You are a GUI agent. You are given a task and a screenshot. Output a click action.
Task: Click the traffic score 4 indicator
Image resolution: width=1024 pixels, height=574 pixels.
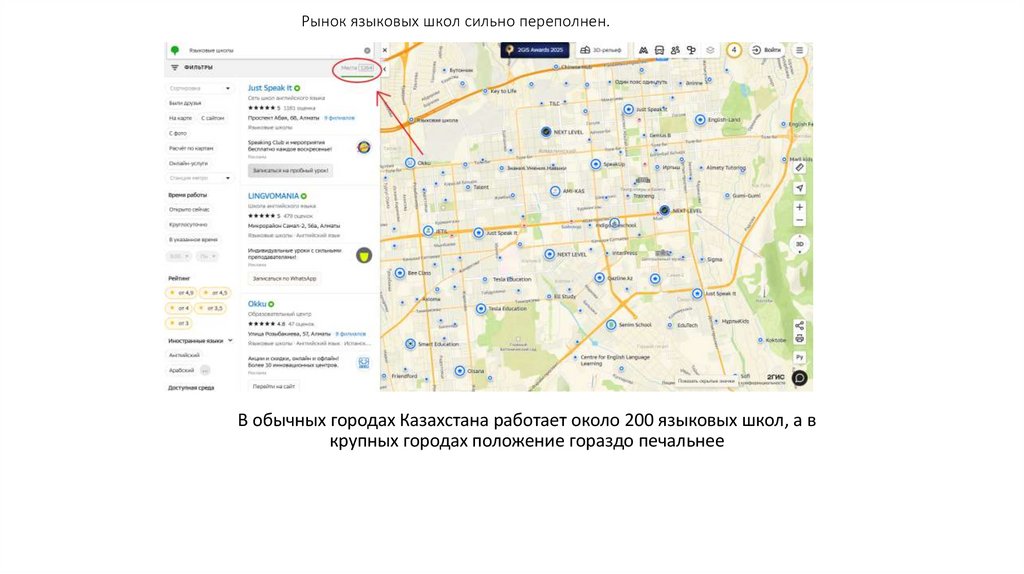(x=734, y=50)
